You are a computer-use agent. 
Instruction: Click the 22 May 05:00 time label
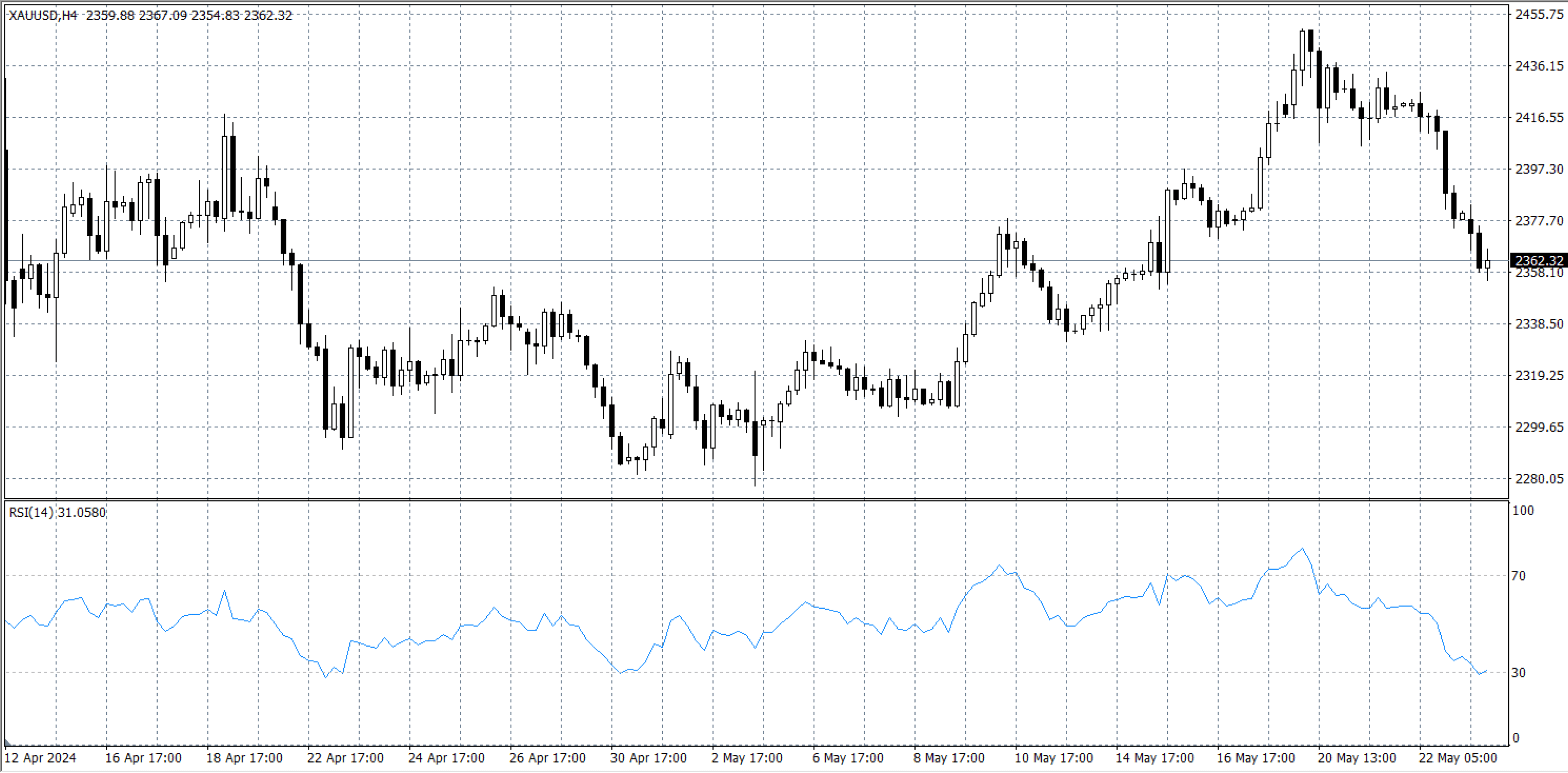1457,758
